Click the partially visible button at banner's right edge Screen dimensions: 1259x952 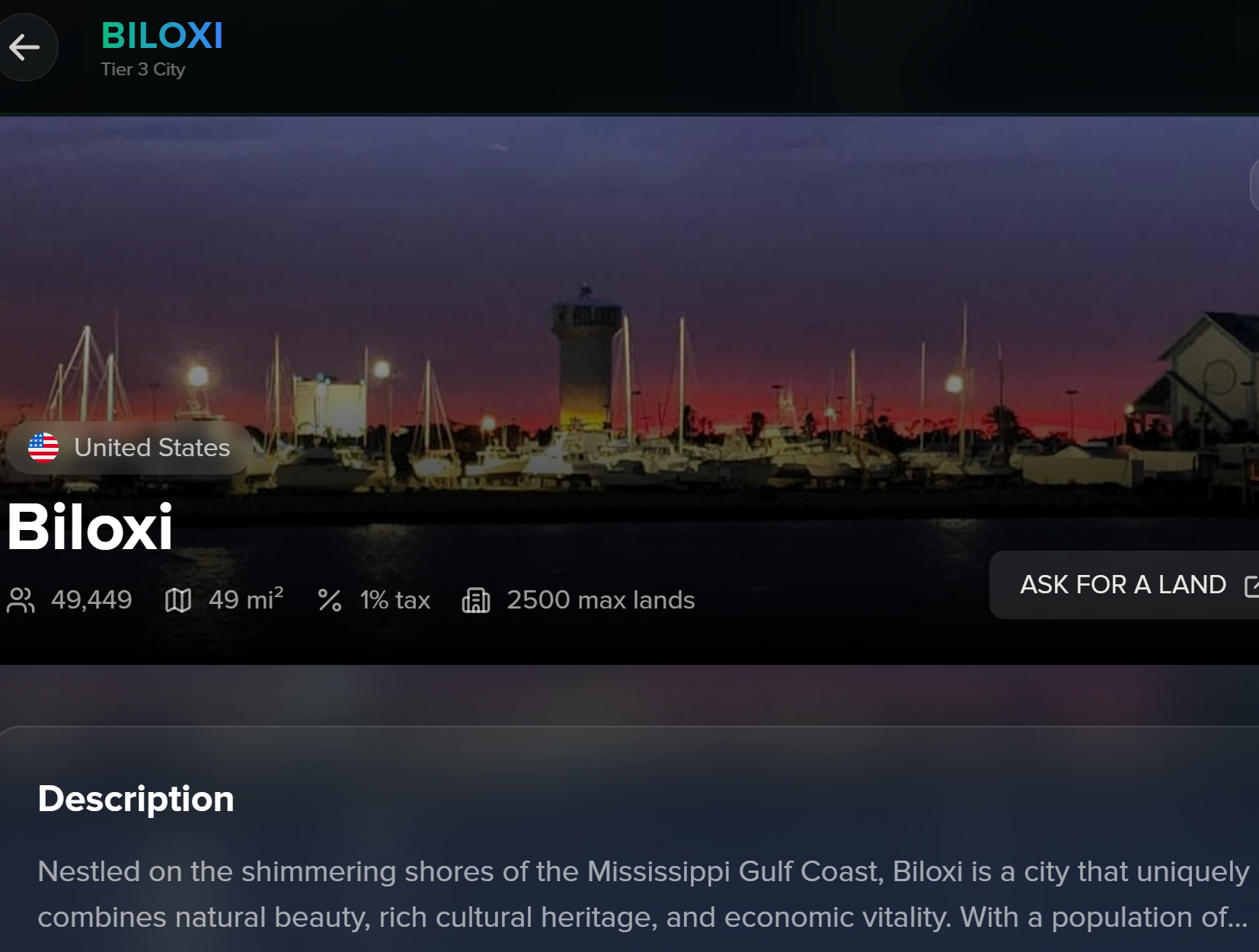[x=1254, y=185]
